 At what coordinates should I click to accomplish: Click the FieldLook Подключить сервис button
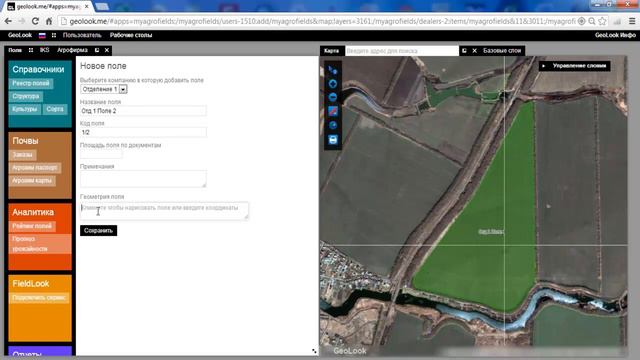[39, 298]
